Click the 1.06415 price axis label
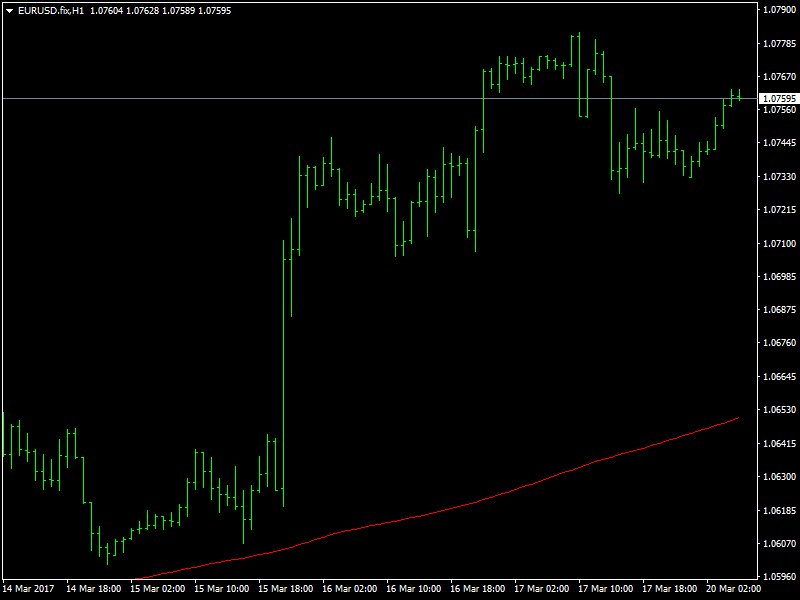This screenshot has height=600, width=800. click(x=779, y=443)
